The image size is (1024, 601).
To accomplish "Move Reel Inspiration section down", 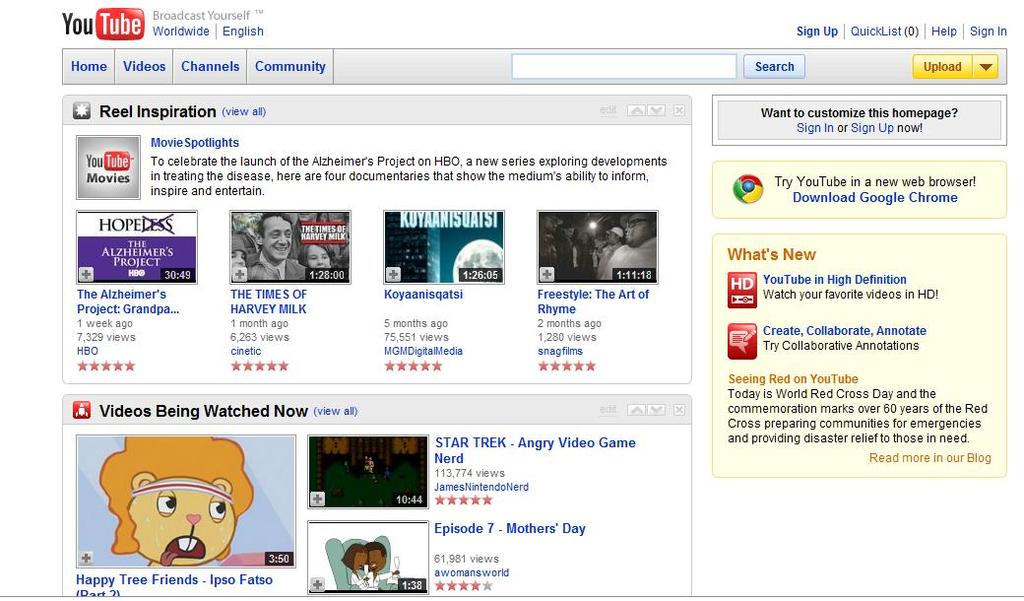I will (x=656, y=110).
